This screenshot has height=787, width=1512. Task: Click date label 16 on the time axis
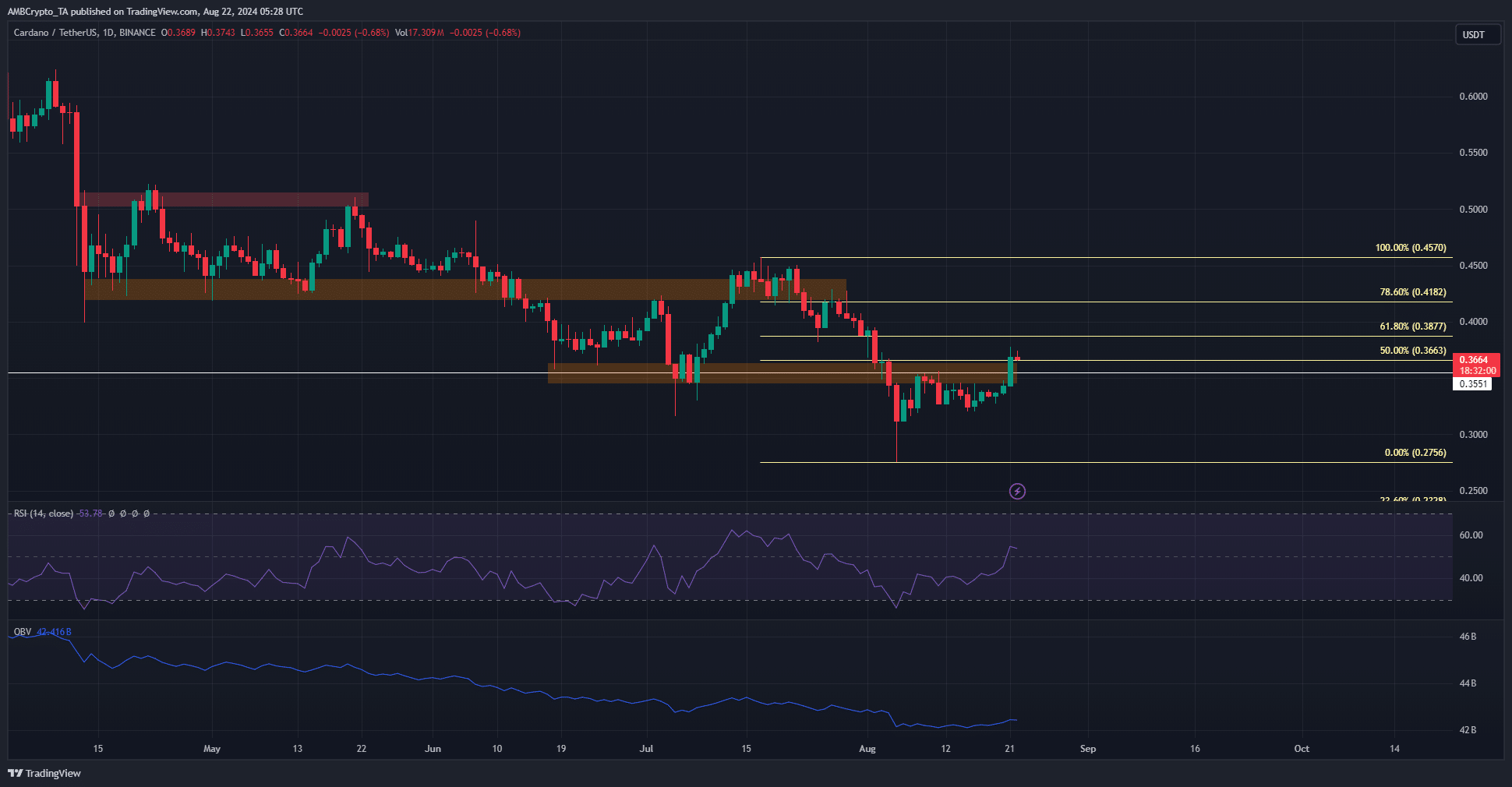[x=1196, y=749]
